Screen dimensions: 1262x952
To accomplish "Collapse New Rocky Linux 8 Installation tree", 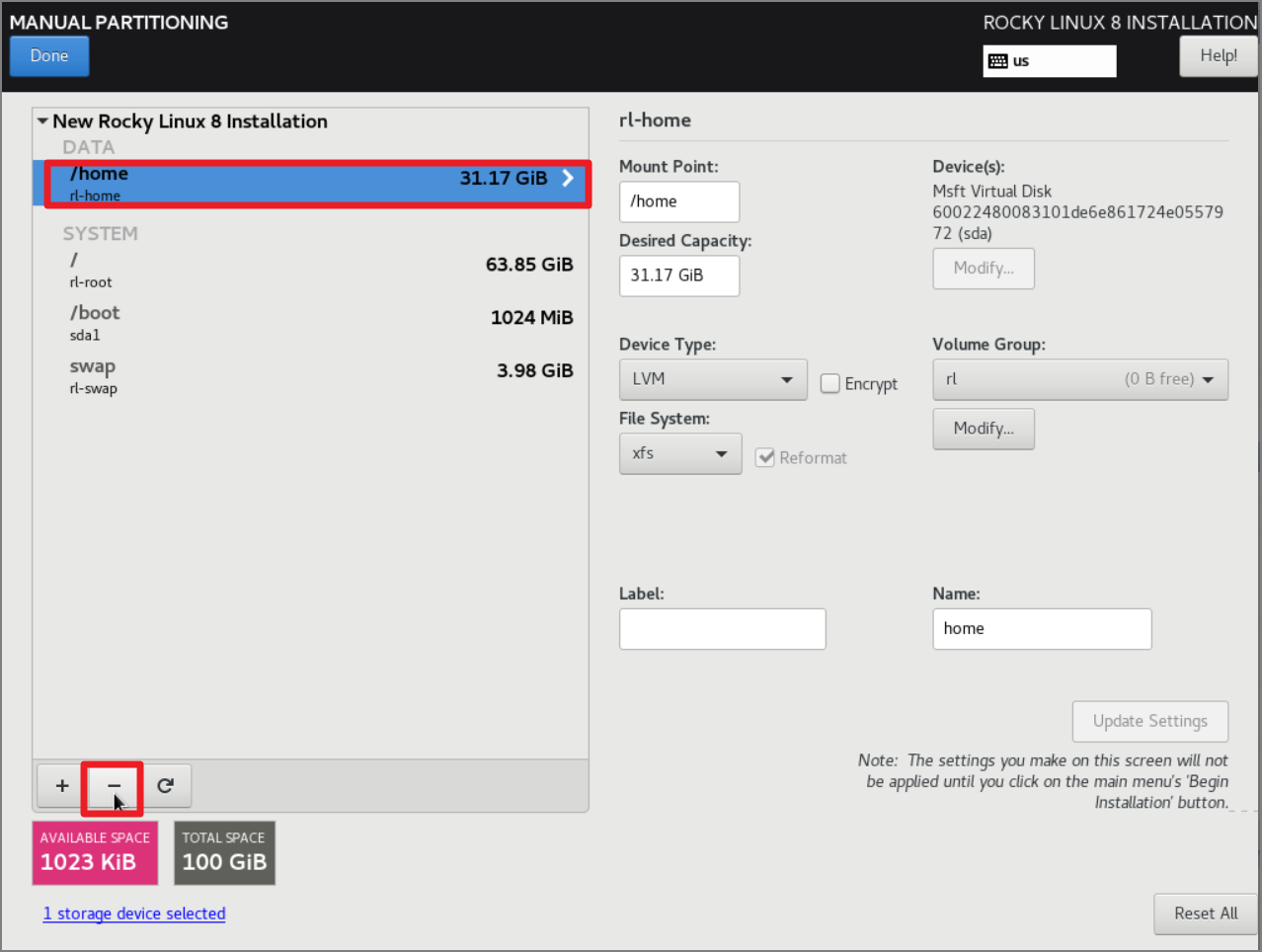I will tap(42, 121).
